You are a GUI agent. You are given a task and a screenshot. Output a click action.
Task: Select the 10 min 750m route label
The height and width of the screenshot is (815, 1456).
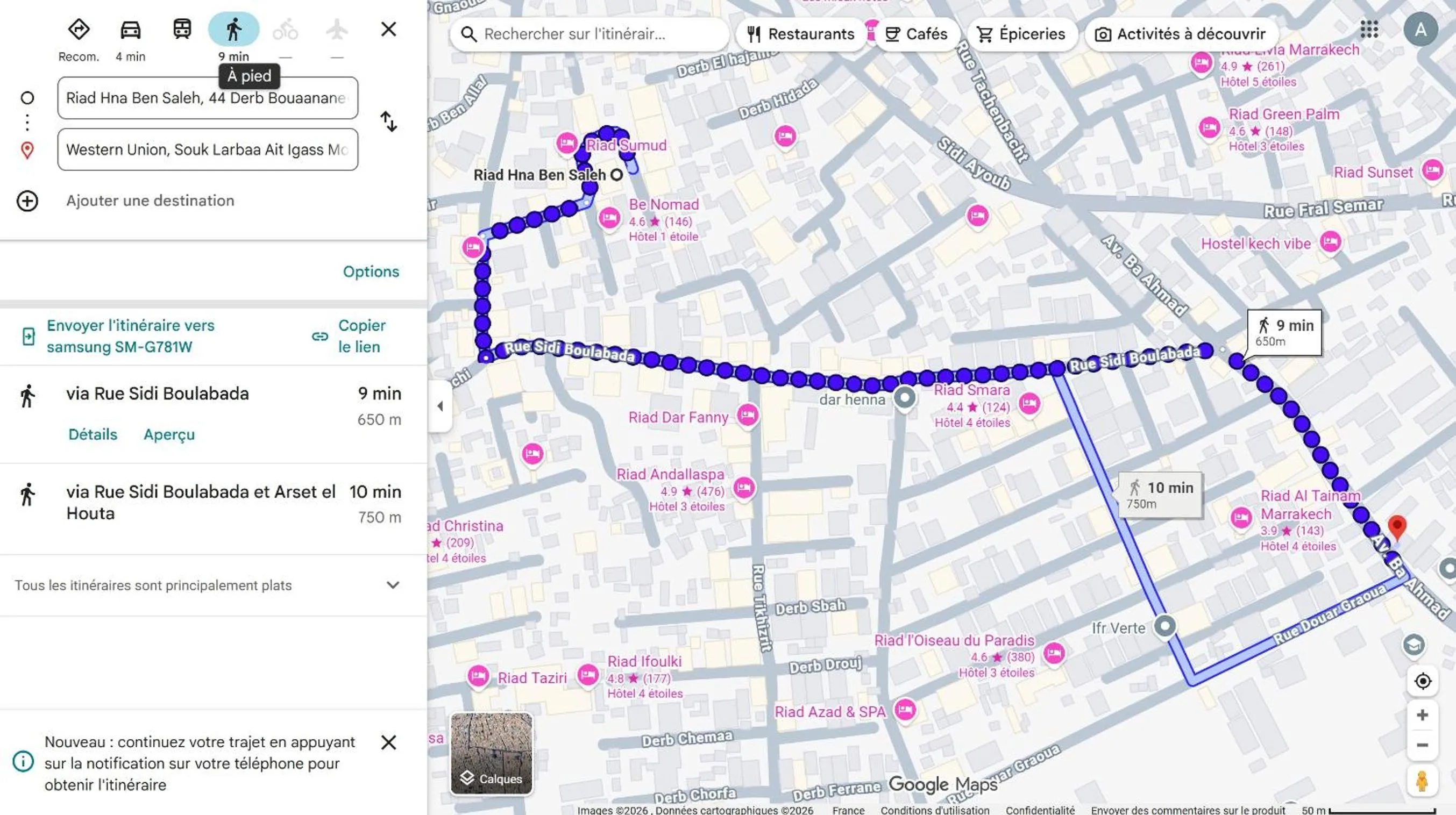[x=1160, y=495]
